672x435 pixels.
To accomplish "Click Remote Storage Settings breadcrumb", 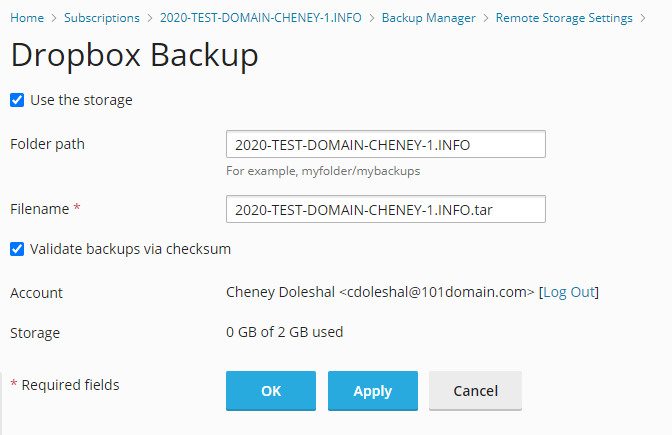I will 564,18.
